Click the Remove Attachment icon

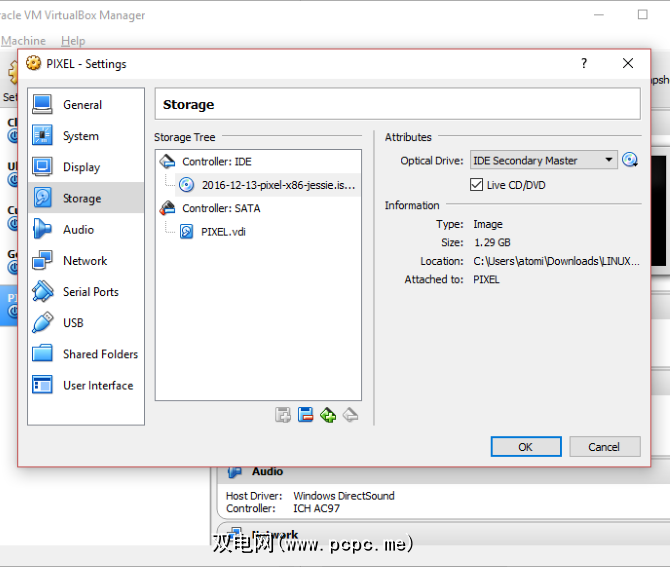pyautogui.click(x=350, y=415)
